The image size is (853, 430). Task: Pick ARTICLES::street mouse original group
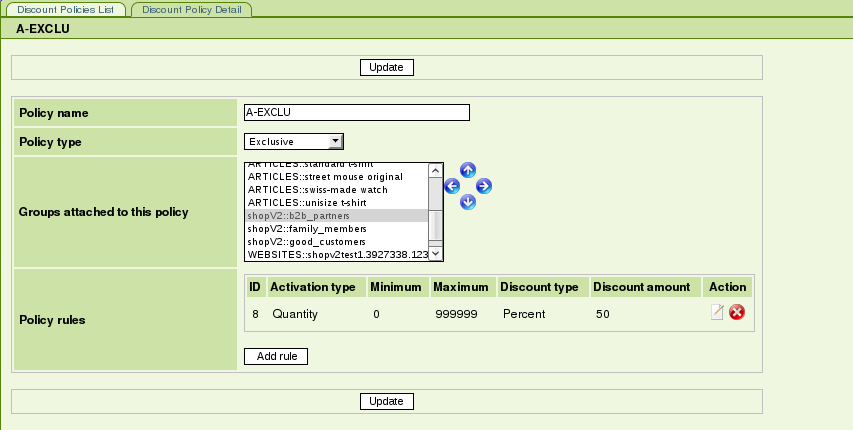click(x=335, y=176)
